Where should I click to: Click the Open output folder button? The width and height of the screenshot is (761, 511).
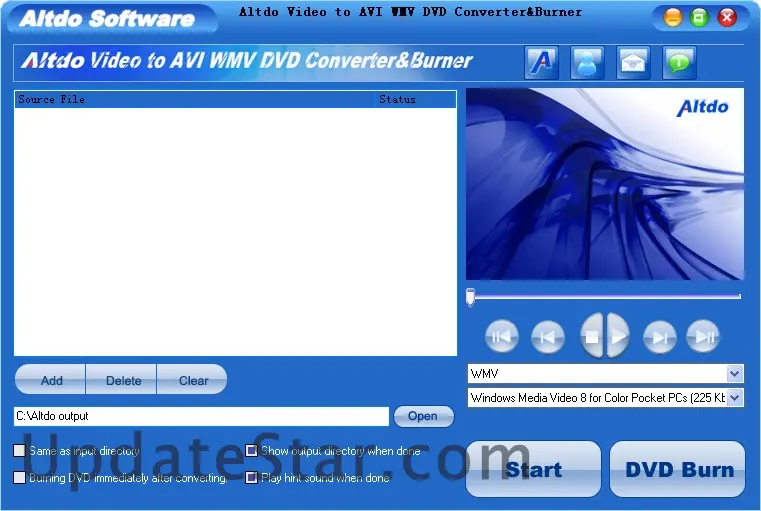pyautogui.click(x=424, y=416)
